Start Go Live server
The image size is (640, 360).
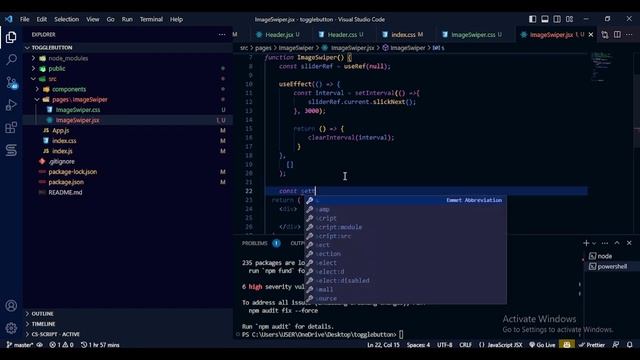pos(542,345)
